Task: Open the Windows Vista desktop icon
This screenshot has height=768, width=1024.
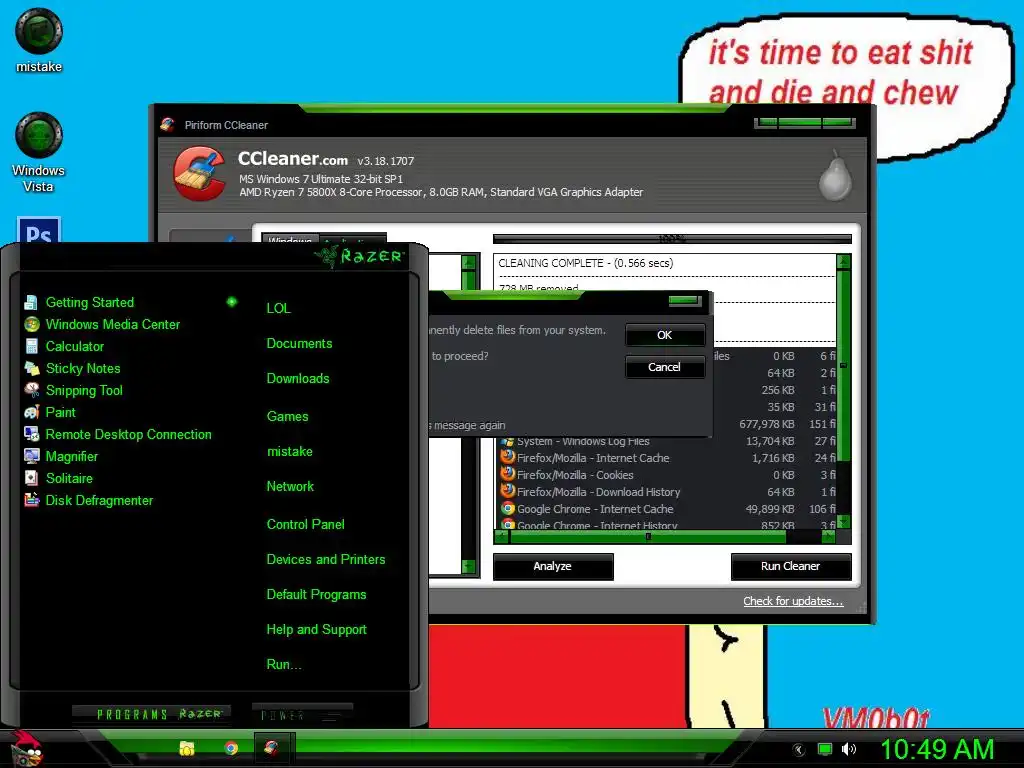Action: pyautogui.click(x=39, y=152)
